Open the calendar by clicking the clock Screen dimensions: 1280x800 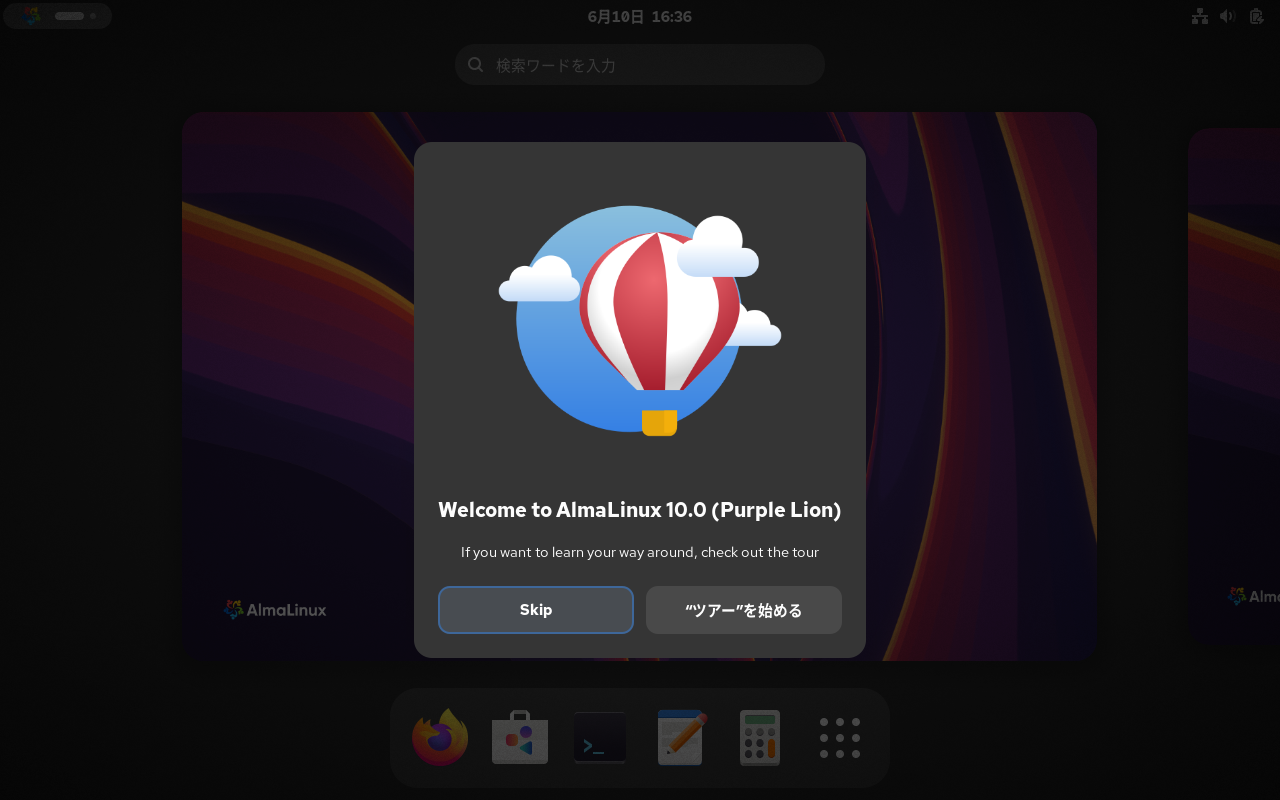(639, 16)
